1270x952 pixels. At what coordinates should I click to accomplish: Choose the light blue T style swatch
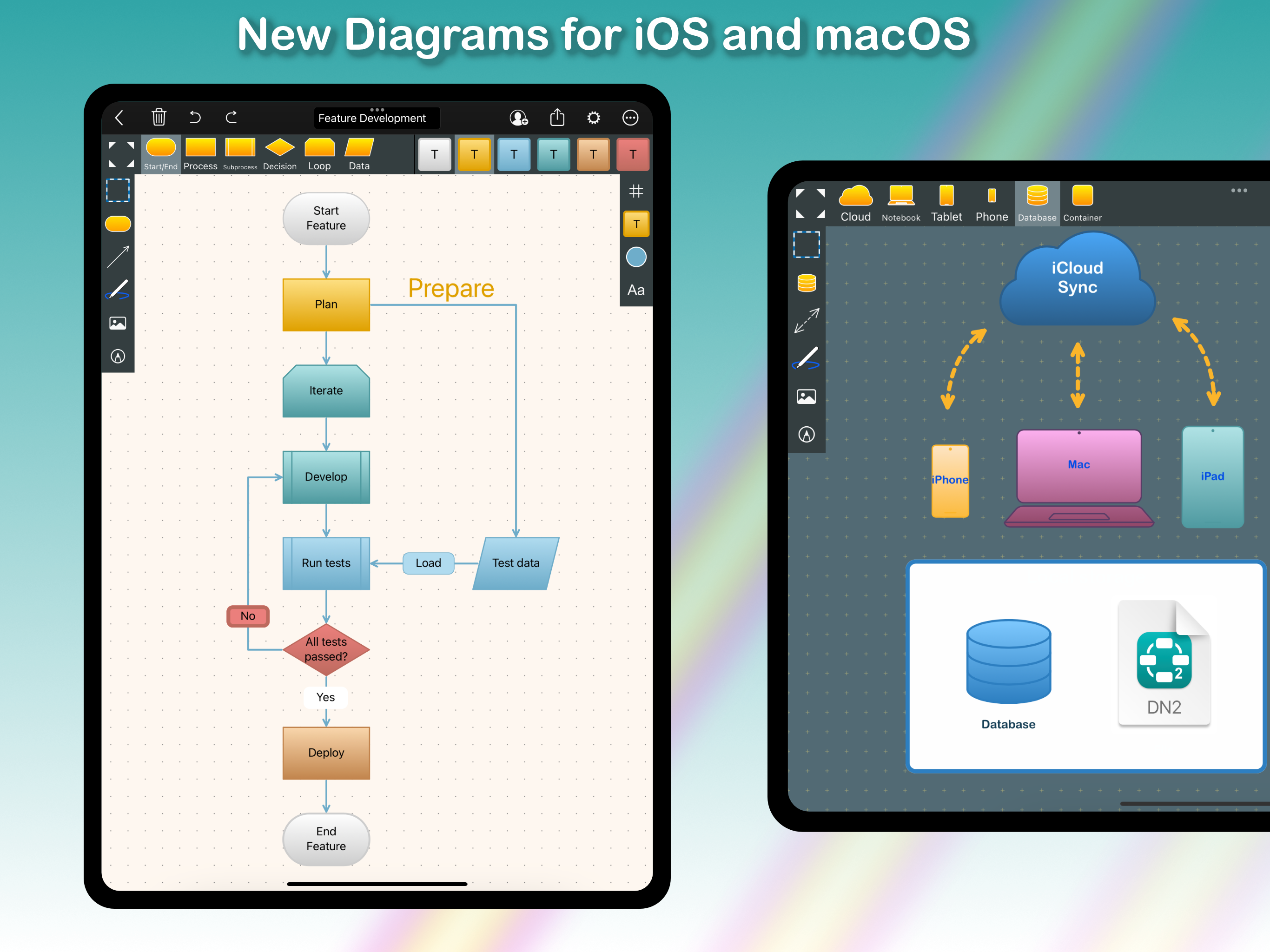coord(514,154)
